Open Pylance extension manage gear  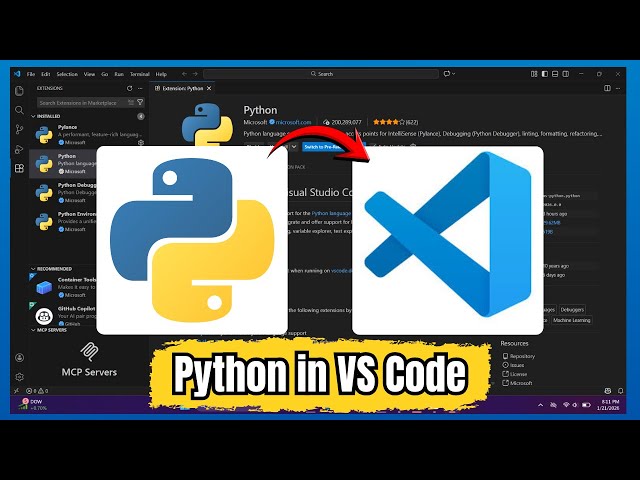point(141,142)
